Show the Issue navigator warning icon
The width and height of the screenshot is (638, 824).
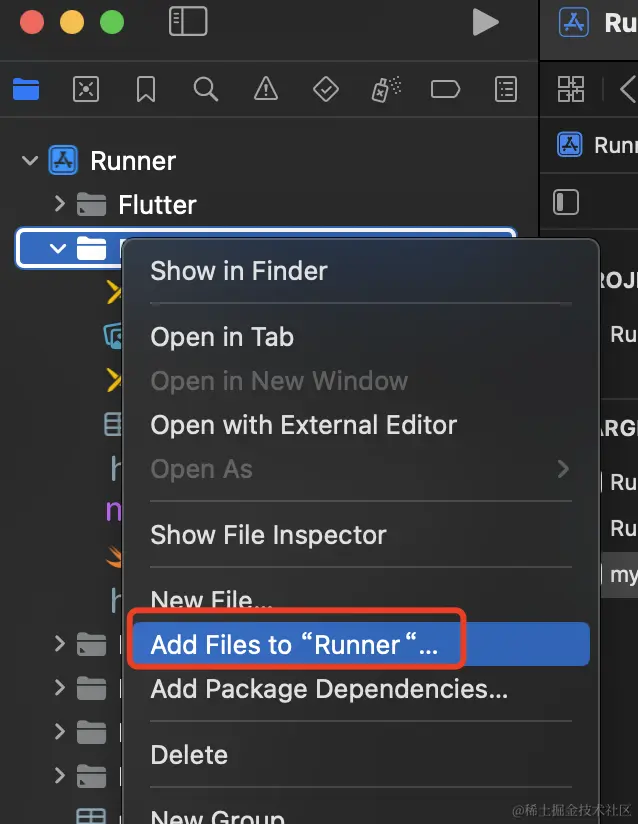(266, 90)
